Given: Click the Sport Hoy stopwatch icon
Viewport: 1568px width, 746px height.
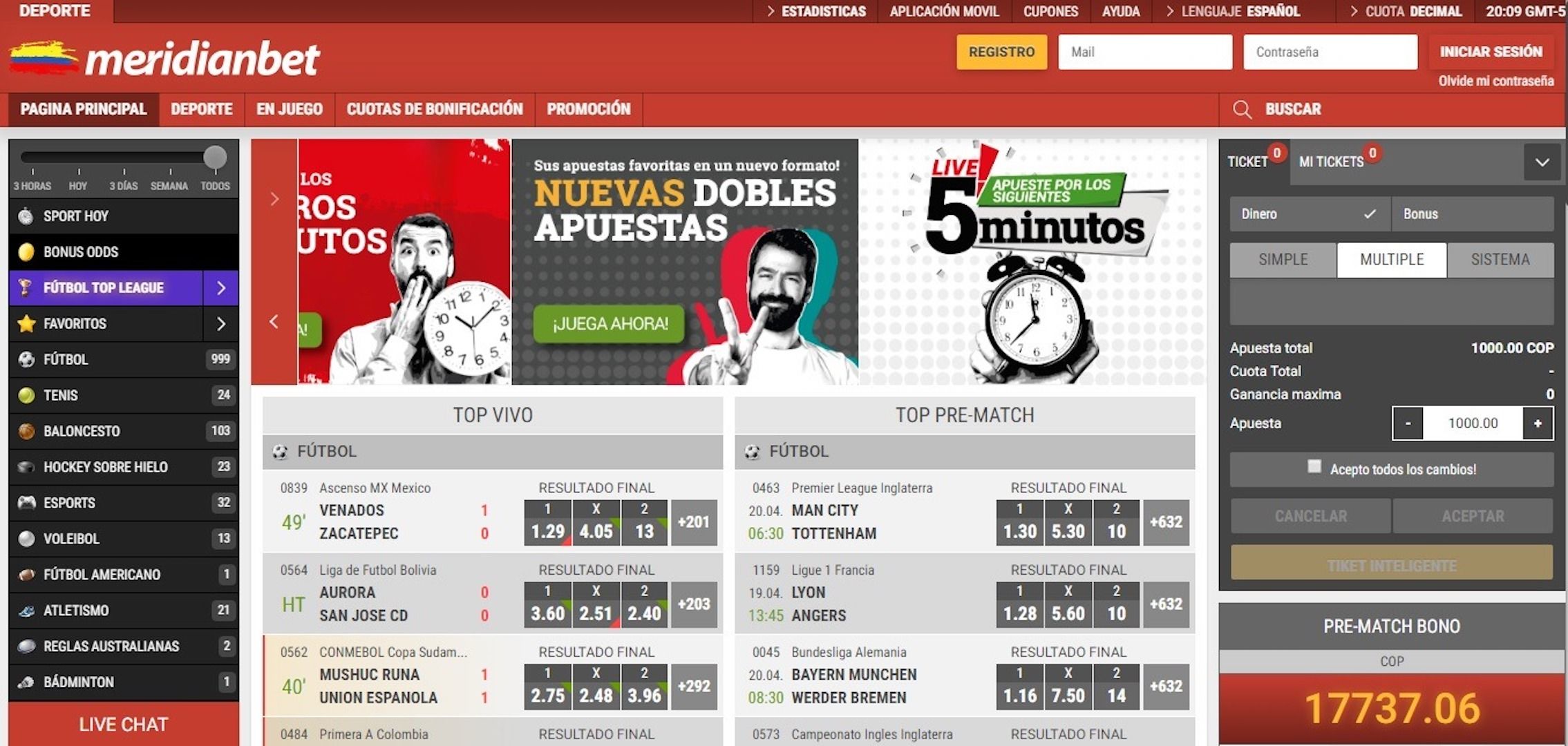Looking at the screenshot, I should click(x=26, y=216).
